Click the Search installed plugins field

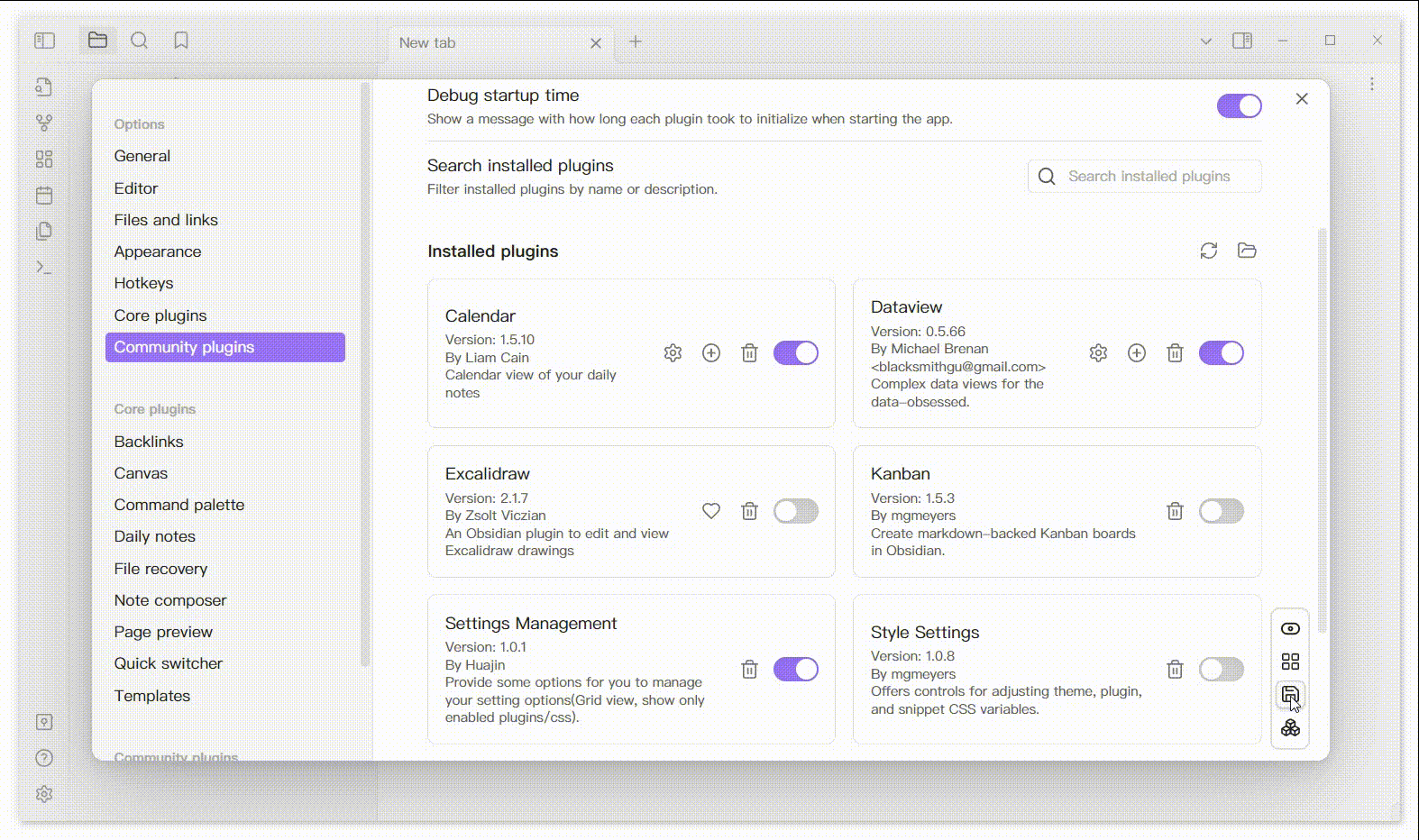[x=1144, y=176]
